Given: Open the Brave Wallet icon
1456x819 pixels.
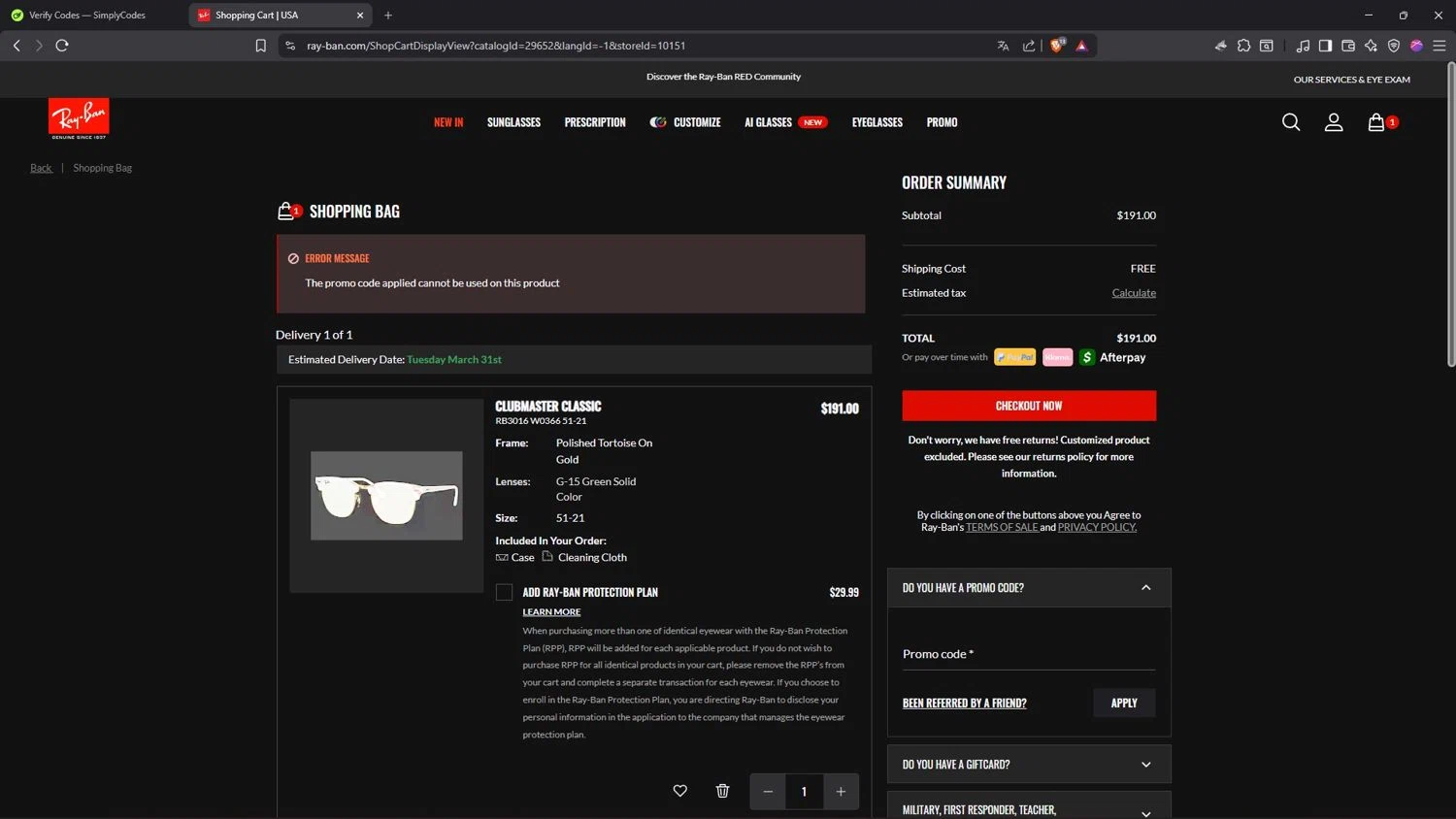Looking at the screenshot, I should (x=1348, y=46).
